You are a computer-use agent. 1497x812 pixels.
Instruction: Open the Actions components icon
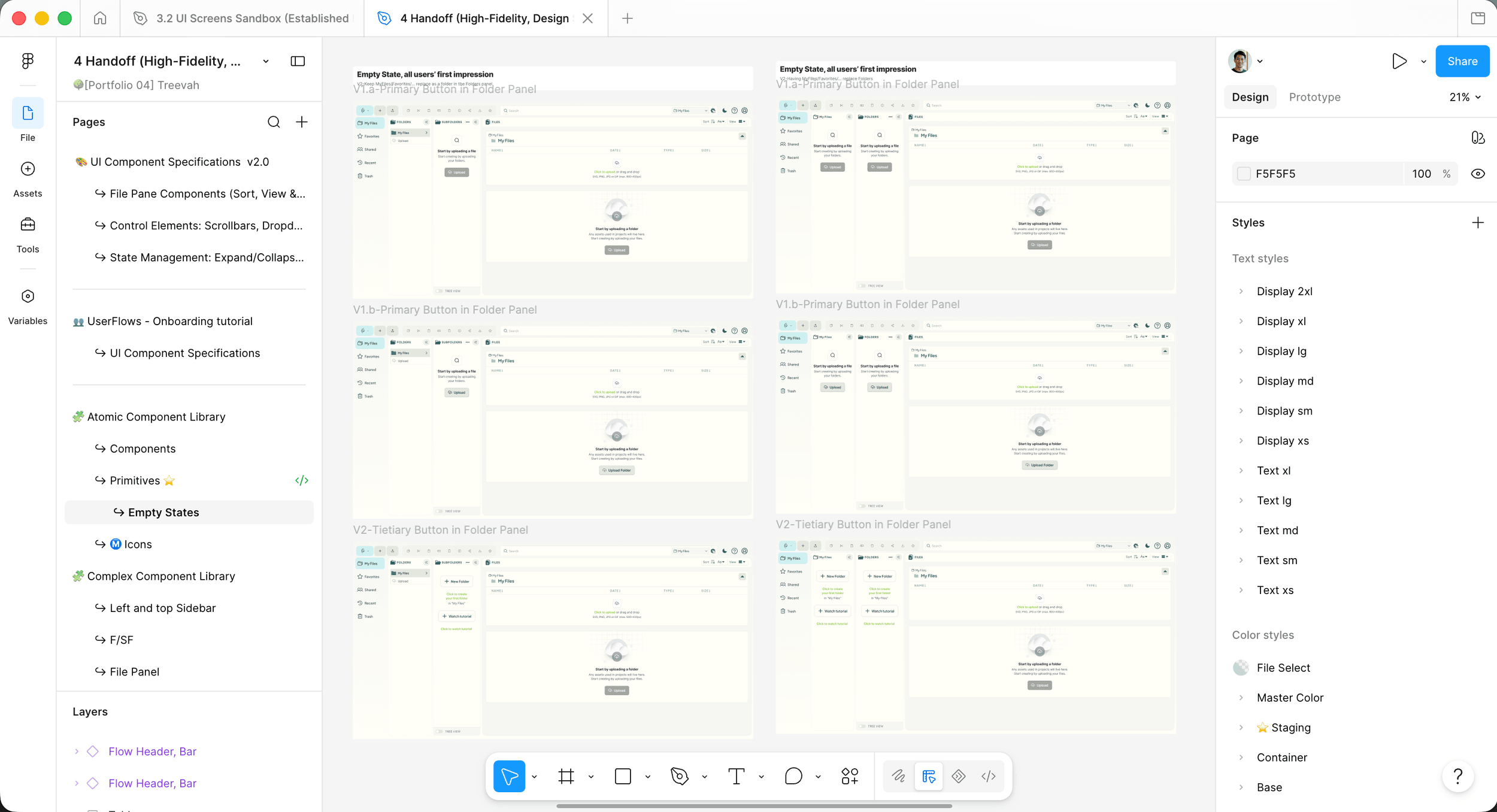[849, 776]
